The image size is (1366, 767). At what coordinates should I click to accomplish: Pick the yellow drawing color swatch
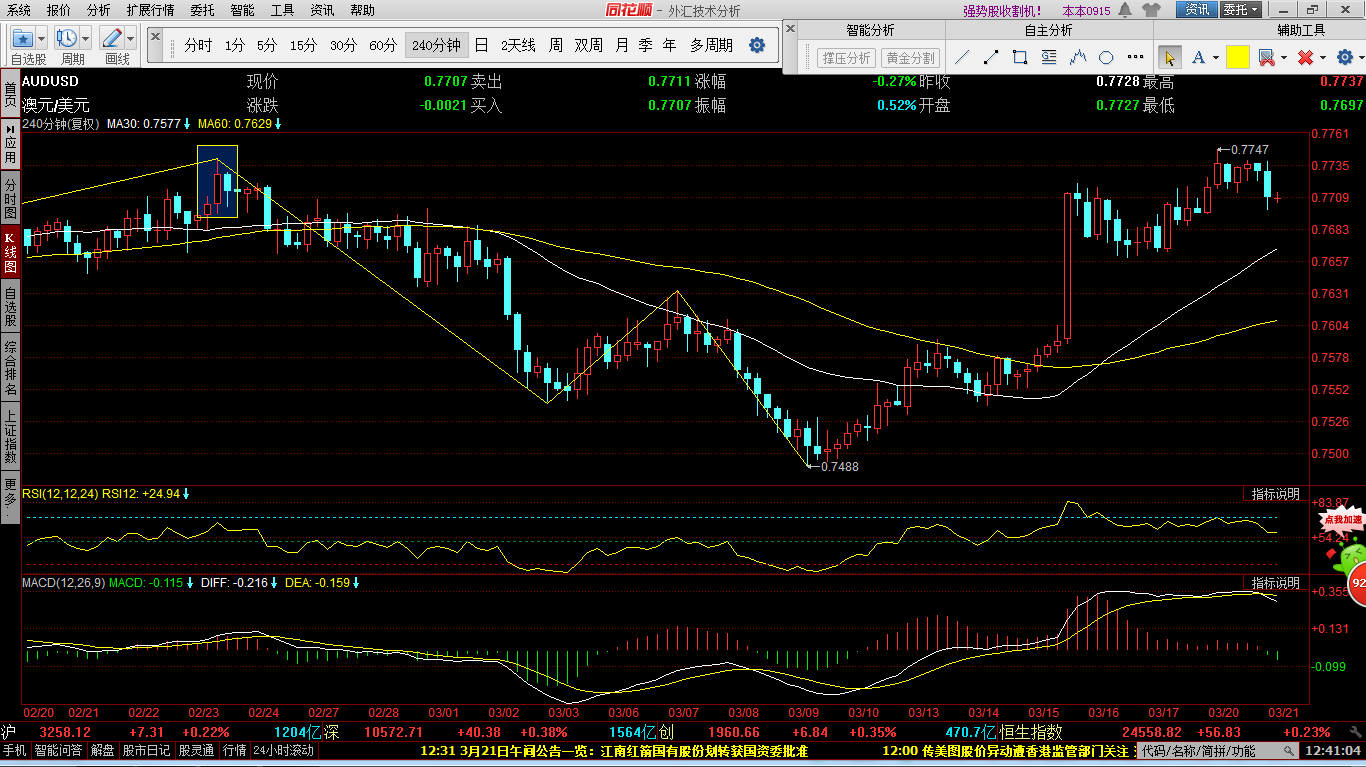pos(1238,57)
